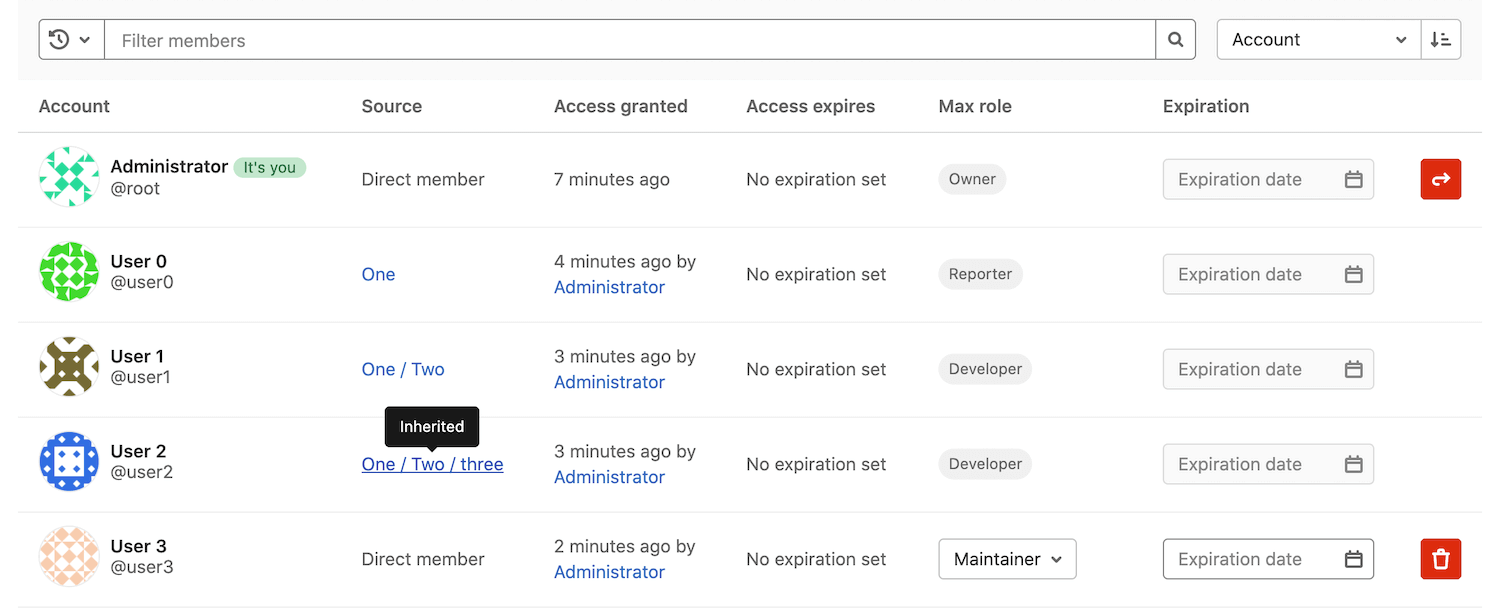Click the 'One / Two / three' source link
This screenshot has height=609, width=1500.
(x=432, y=465)
